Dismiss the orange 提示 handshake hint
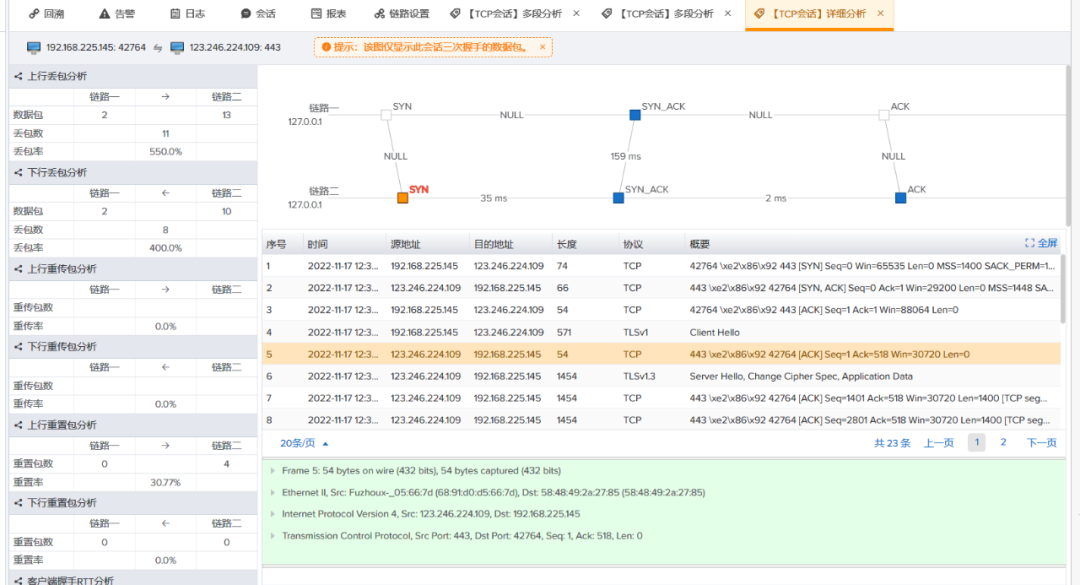Viewport: 1080px width, 585px height. [x=543, y=47]
